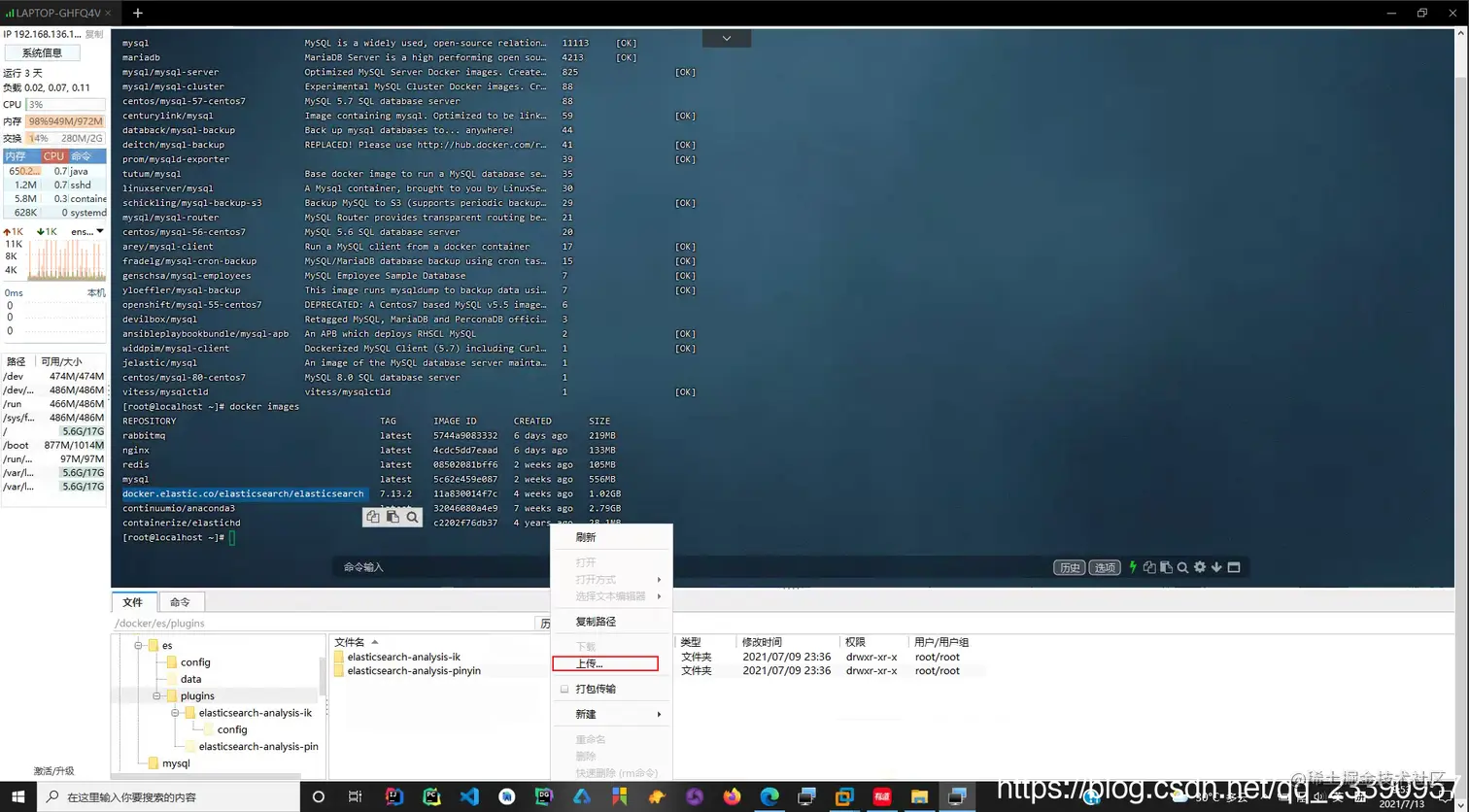This screenshot has height=812, width=1469.
Task: Sort by 文件名 column header
Action: [x=350, y=642]
